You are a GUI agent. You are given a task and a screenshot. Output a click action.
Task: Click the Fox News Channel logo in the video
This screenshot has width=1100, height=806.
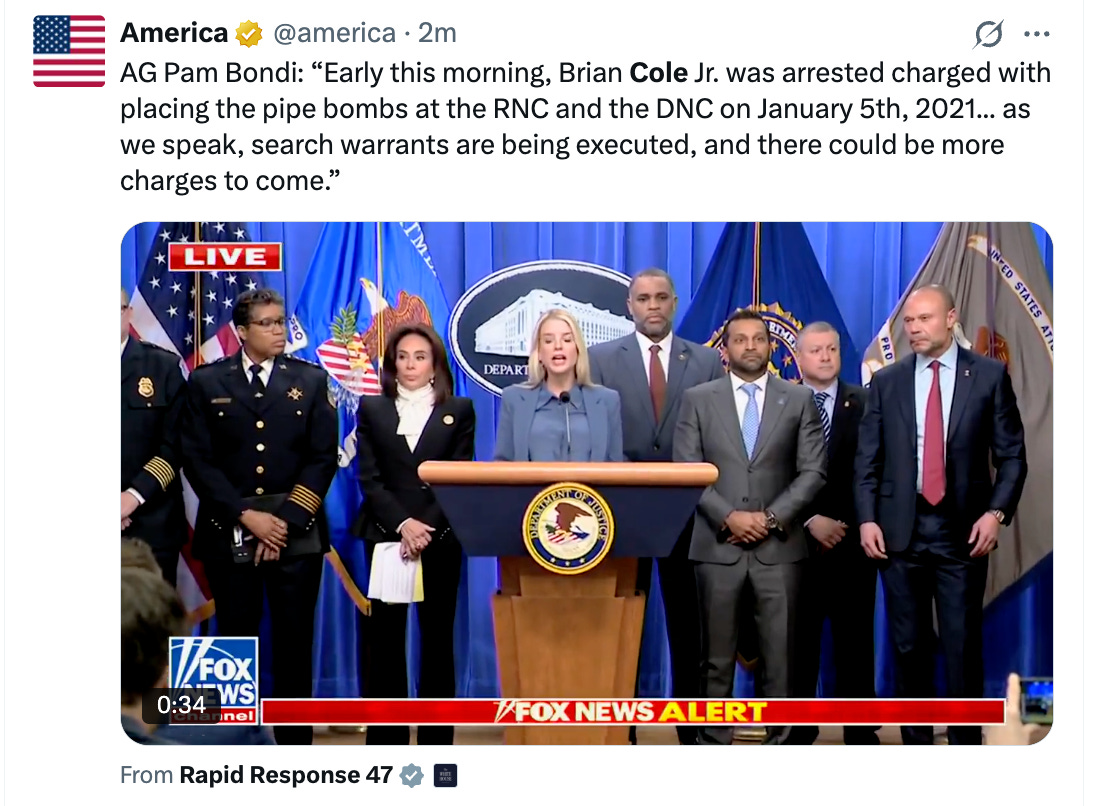[214, 680]
